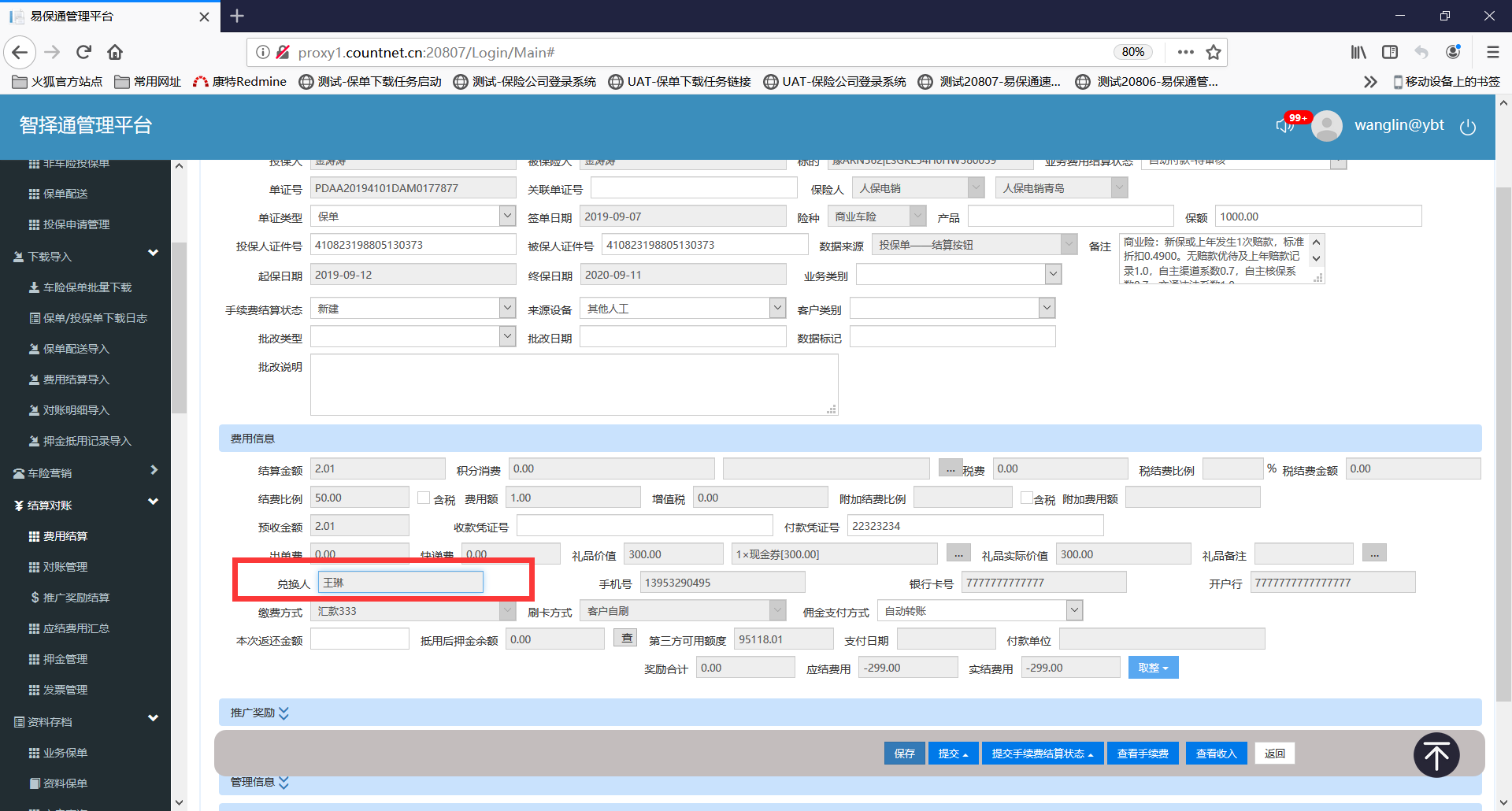This screenshot has width=1512, height=811.
Task: Toggle the 含税 checkbox beside 结算比例
Action: 424,498
